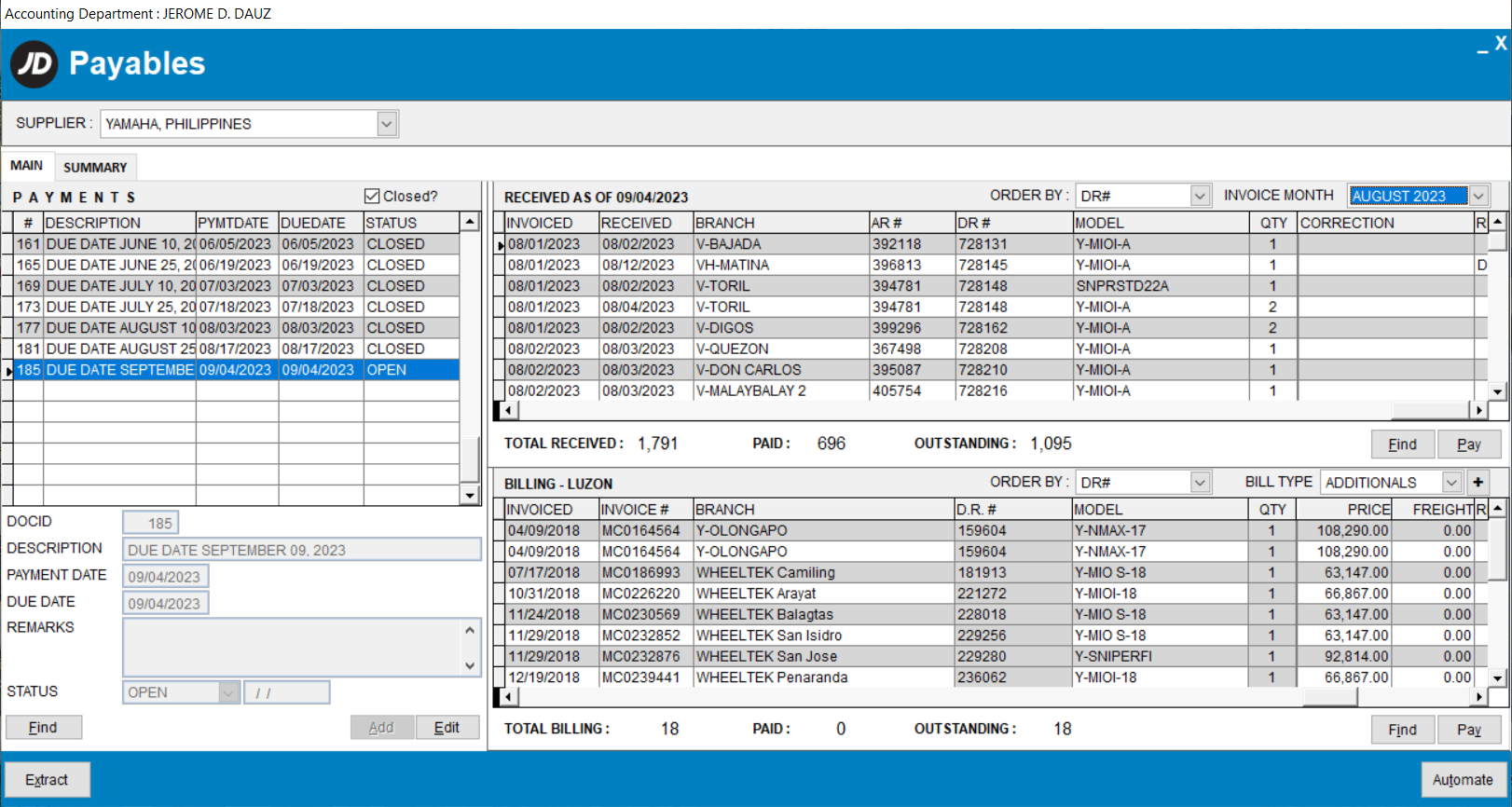Select received row V-QUEZON
This screenshot has height=807, width=1512.
(x=997, y=349)
